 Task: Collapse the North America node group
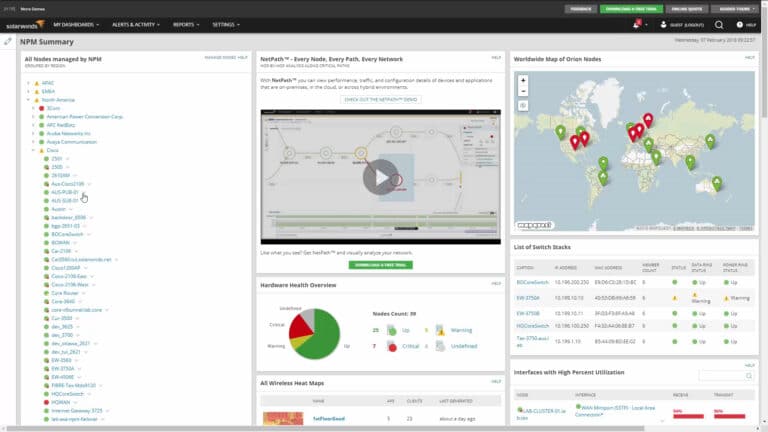(x=28, y=99)
